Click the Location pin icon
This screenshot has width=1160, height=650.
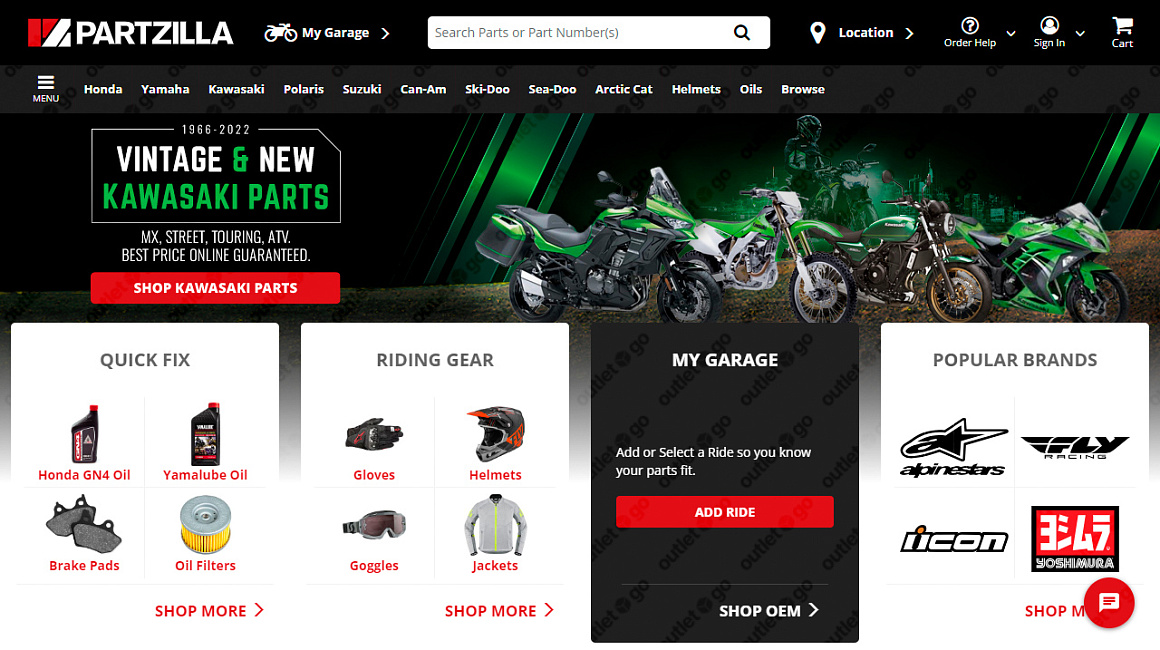(x=817, y=33)
